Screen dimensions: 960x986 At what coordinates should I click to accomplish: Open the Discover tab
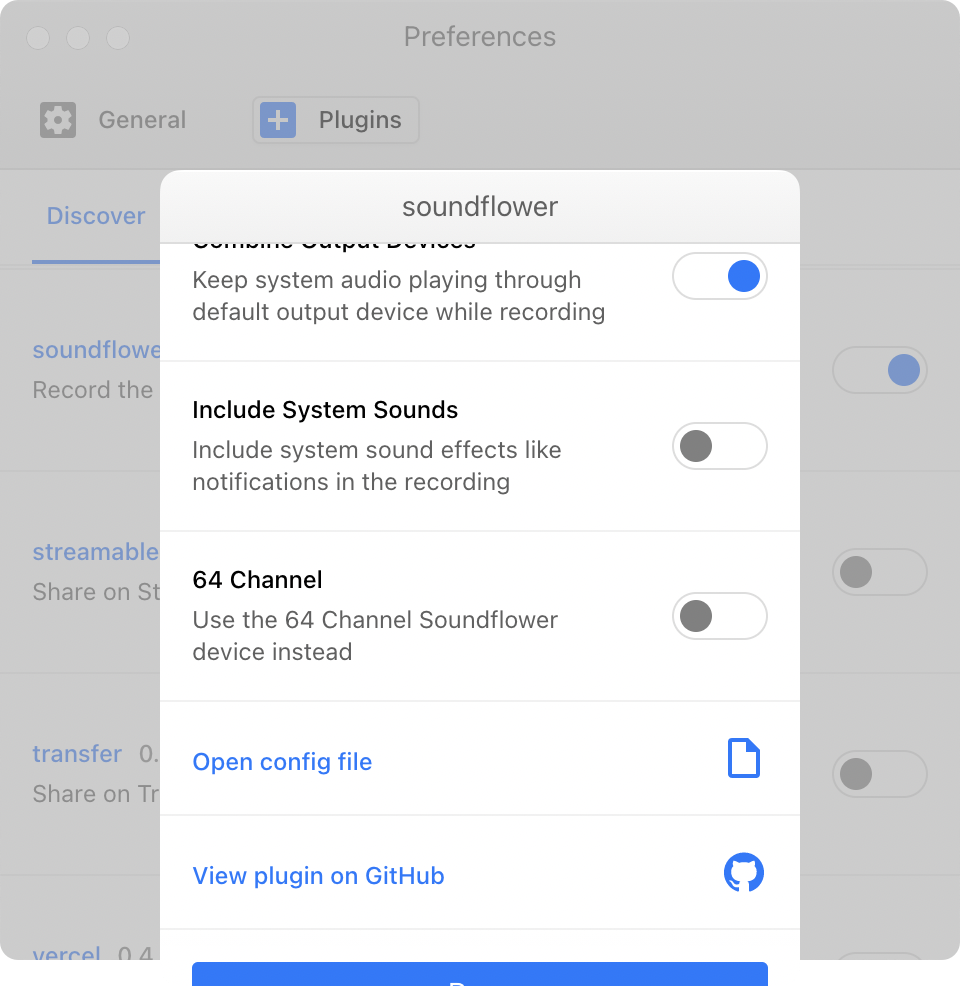[96, 216]
